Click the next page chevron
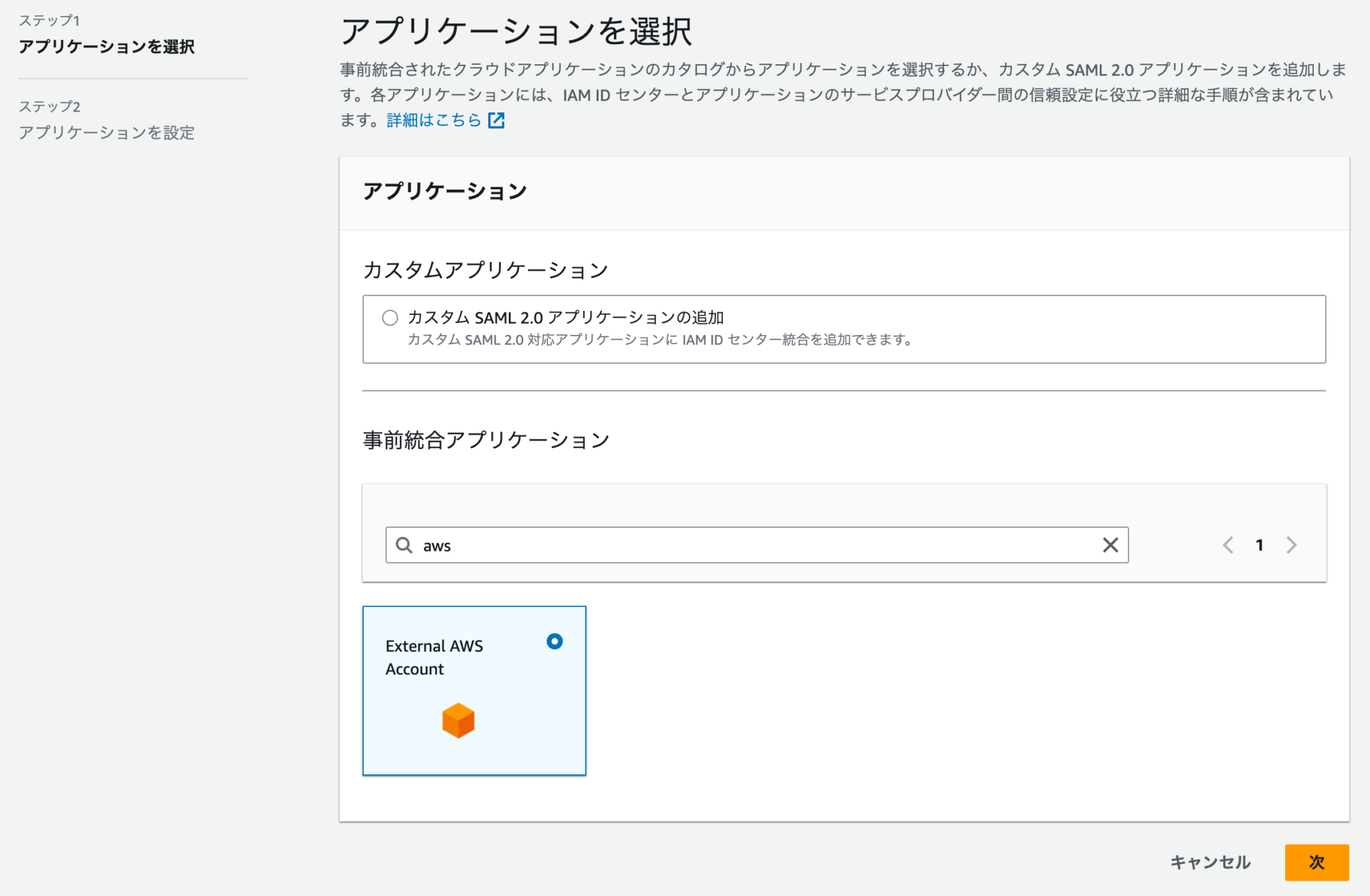The height and width of the screenshot is (896, 1370). [x=1291, y=545]
